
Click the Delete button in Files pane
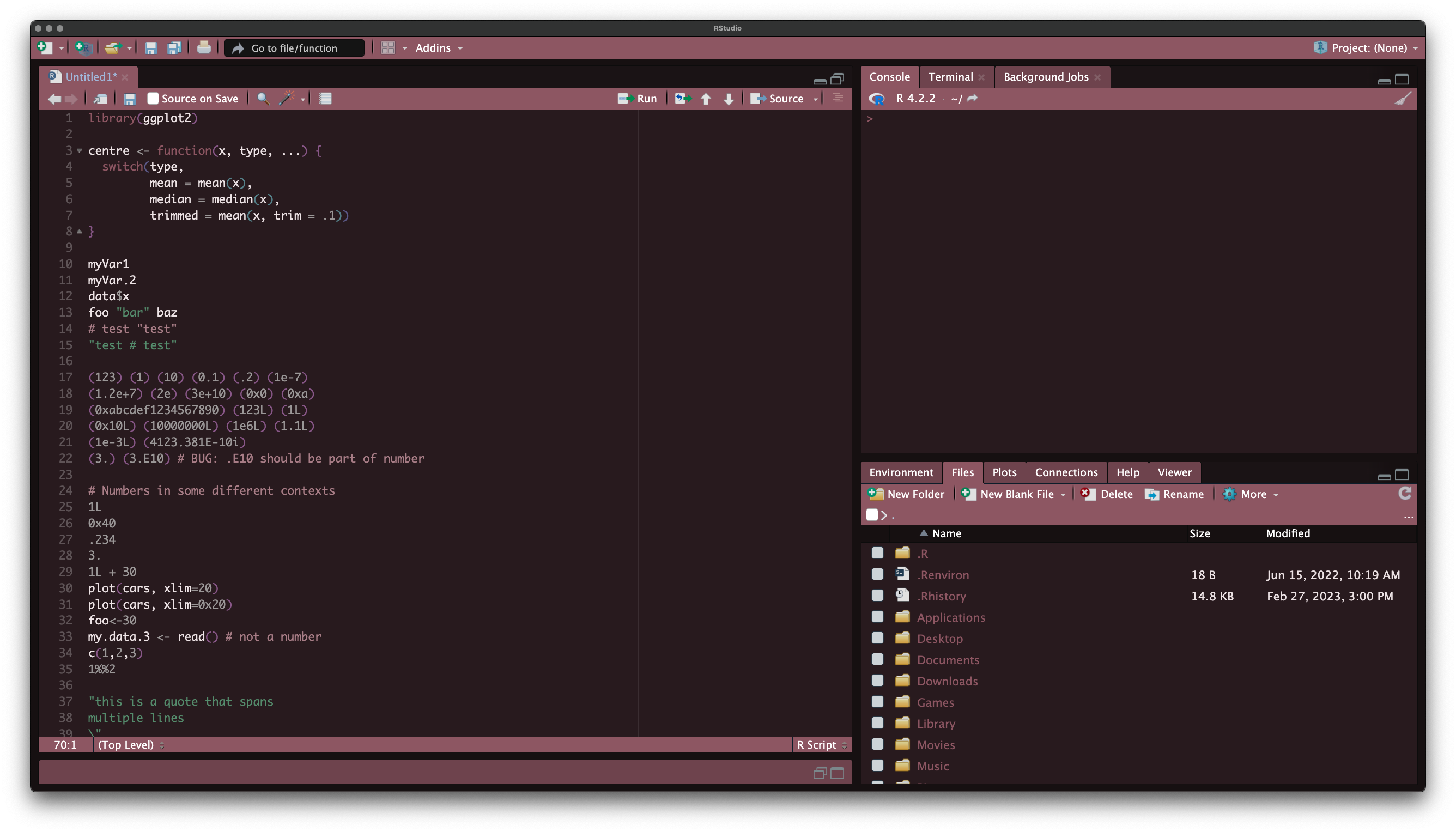[1106, 494]
